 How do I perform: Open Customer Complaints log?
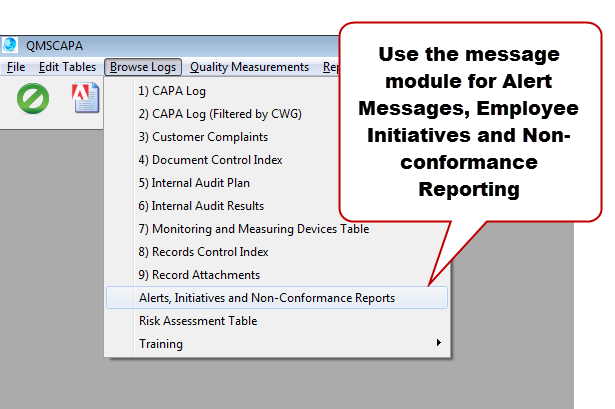click(203, 137)
